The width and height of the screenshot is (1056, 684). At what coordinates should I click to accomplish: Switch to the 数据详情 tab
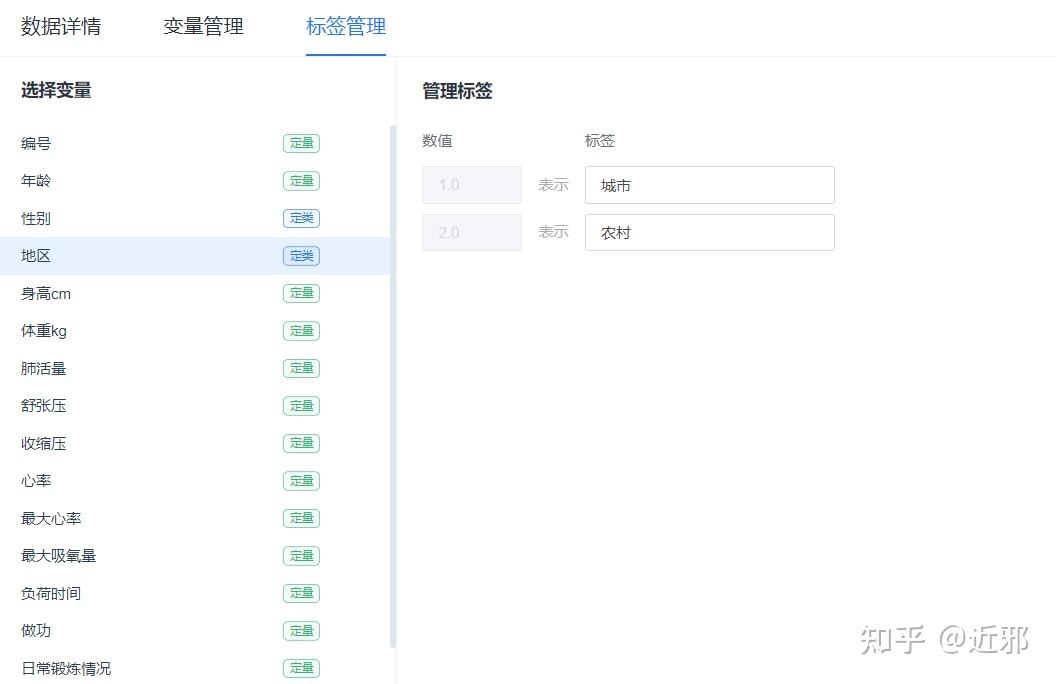point(61,27)
